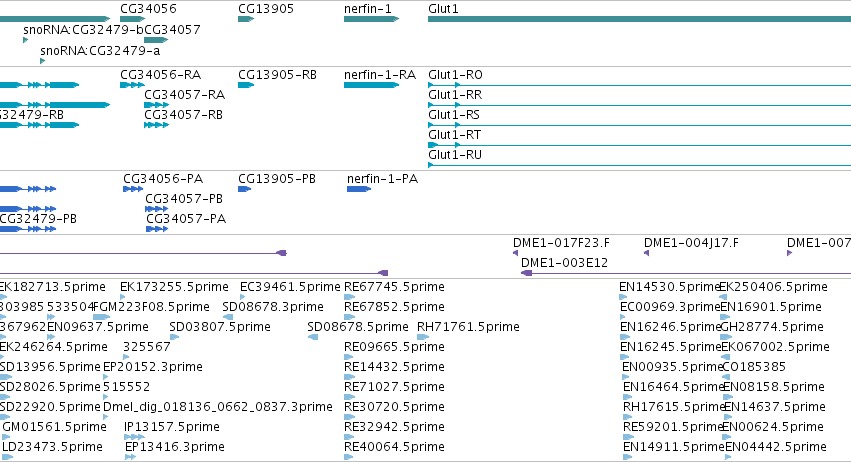Click the DME1-004J17.F marker triangle
The height and width of the screenshot is (462, 851).
coord(646,253)
